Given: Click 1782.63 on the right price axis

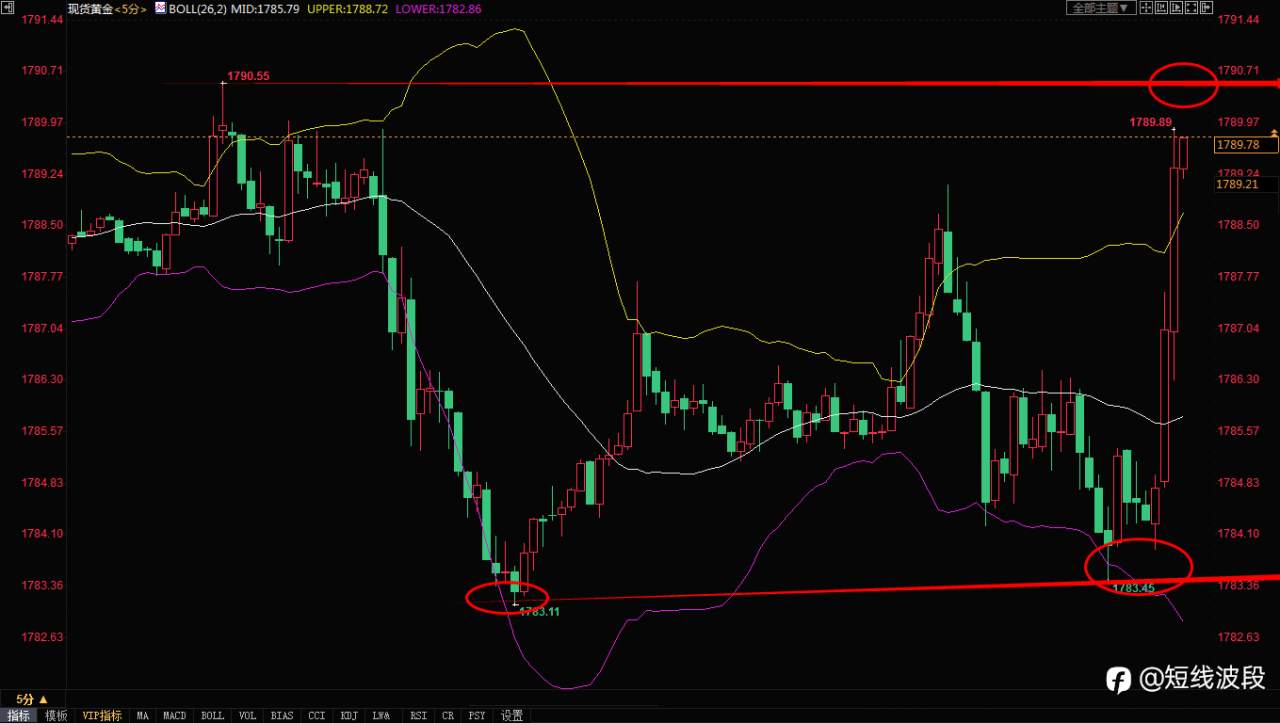Looking at the screenshot, I should (x=1238, y=637).
